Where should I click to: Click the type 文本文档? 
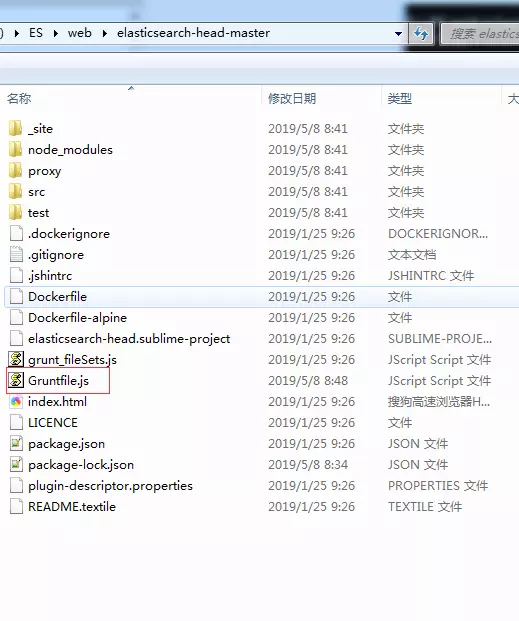[412, 255]
